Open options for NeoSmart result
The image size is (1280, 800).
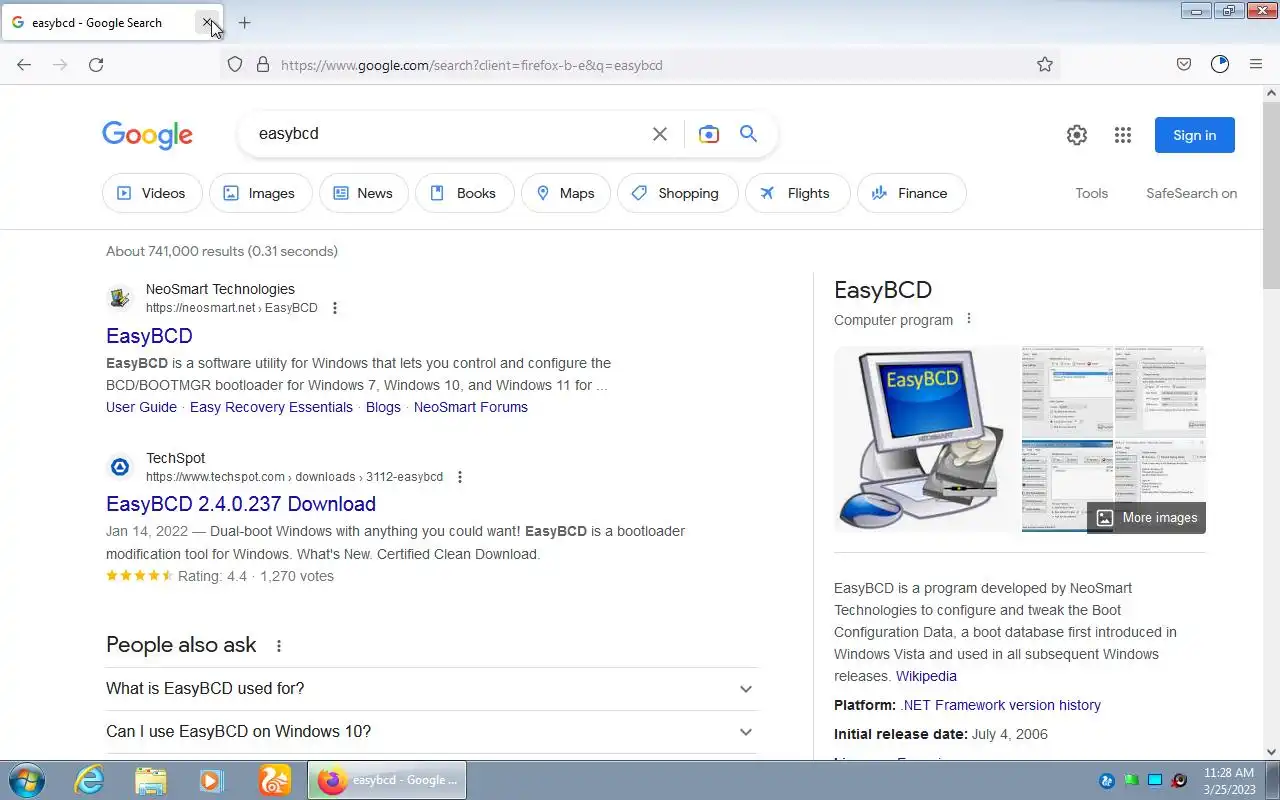click(335, 308)
